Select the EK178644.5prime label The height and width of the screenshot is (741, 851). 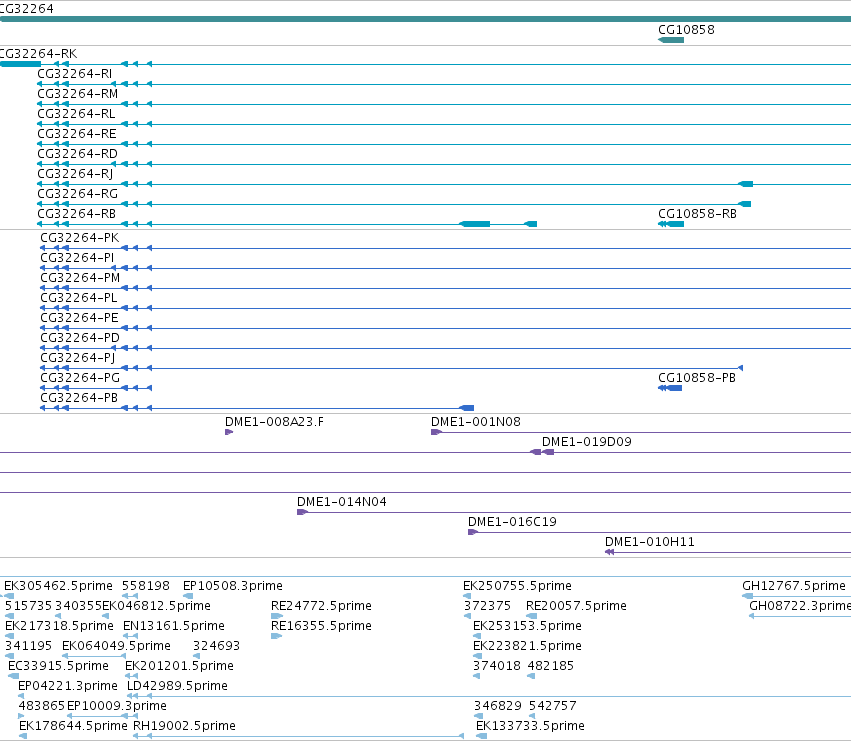[73, 726]
